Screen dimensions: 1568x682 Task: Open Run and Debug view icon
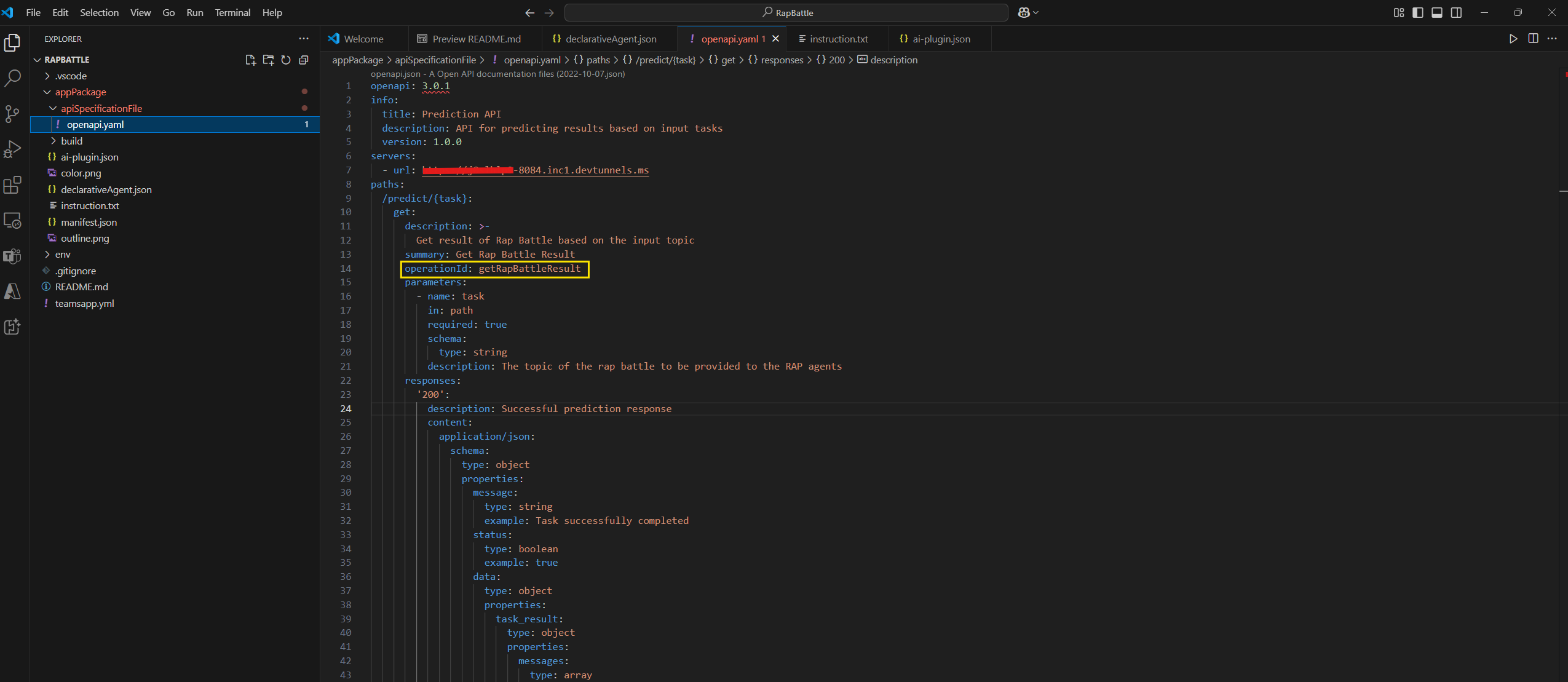point(12,149)
